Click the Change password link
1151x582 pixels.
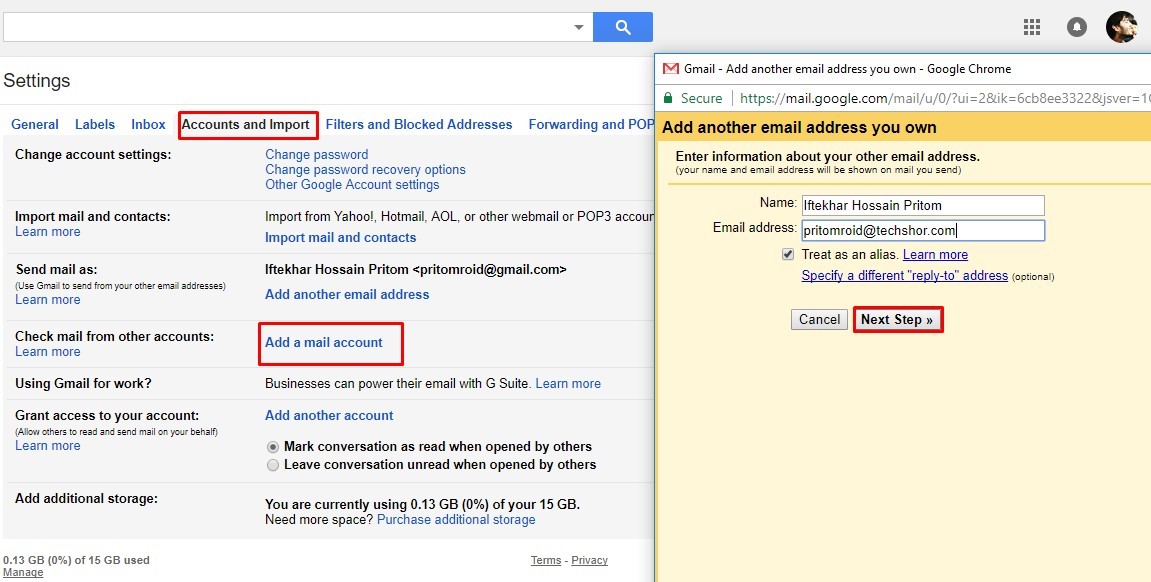click(316, 154)
